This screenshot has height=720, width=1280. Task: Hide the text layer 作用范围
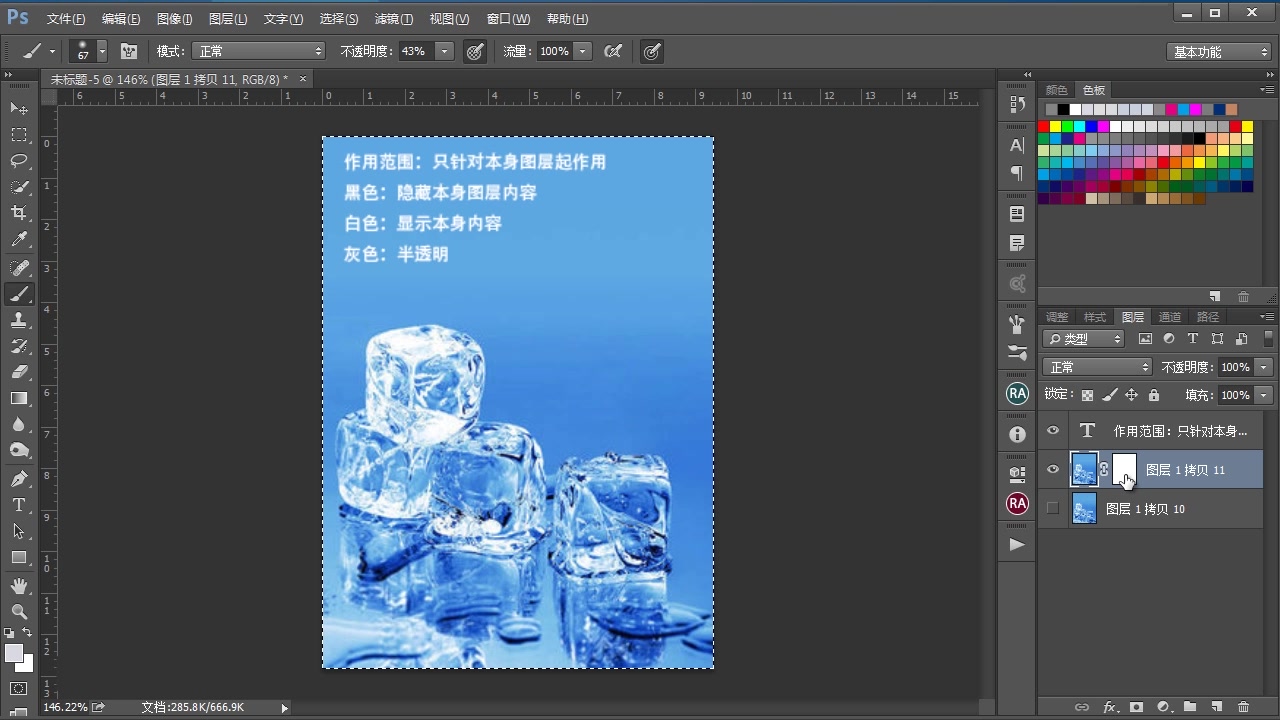pyautogui.click(x=1052, y=430)
